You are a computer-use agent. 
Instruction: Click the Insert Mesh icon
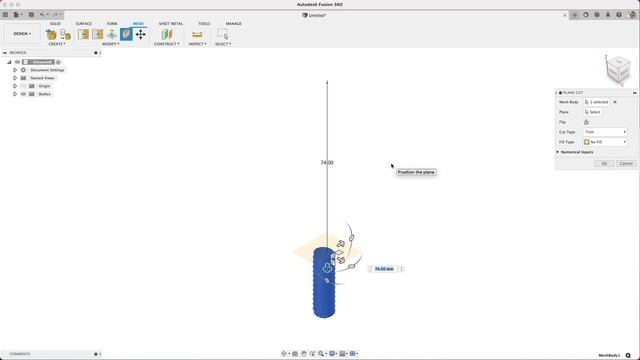[51, 35]
